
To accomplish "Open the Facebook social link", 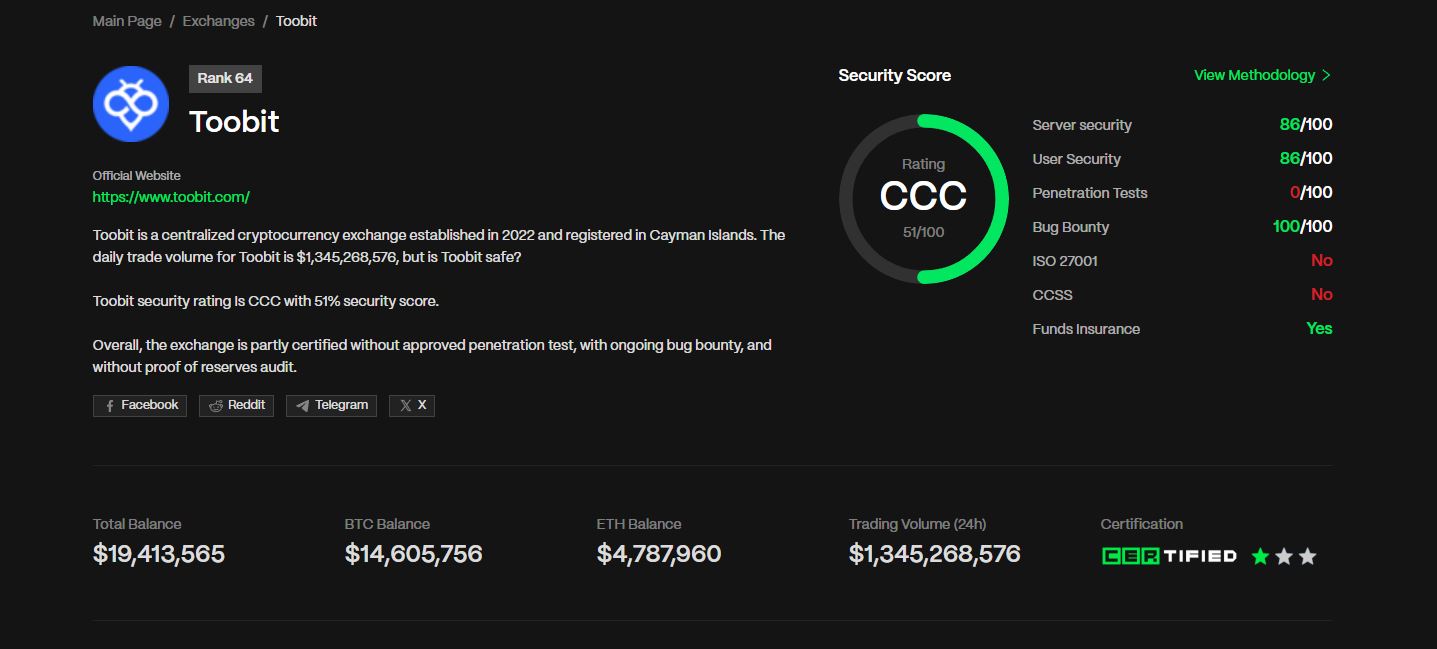I will [x=140, y=405].
